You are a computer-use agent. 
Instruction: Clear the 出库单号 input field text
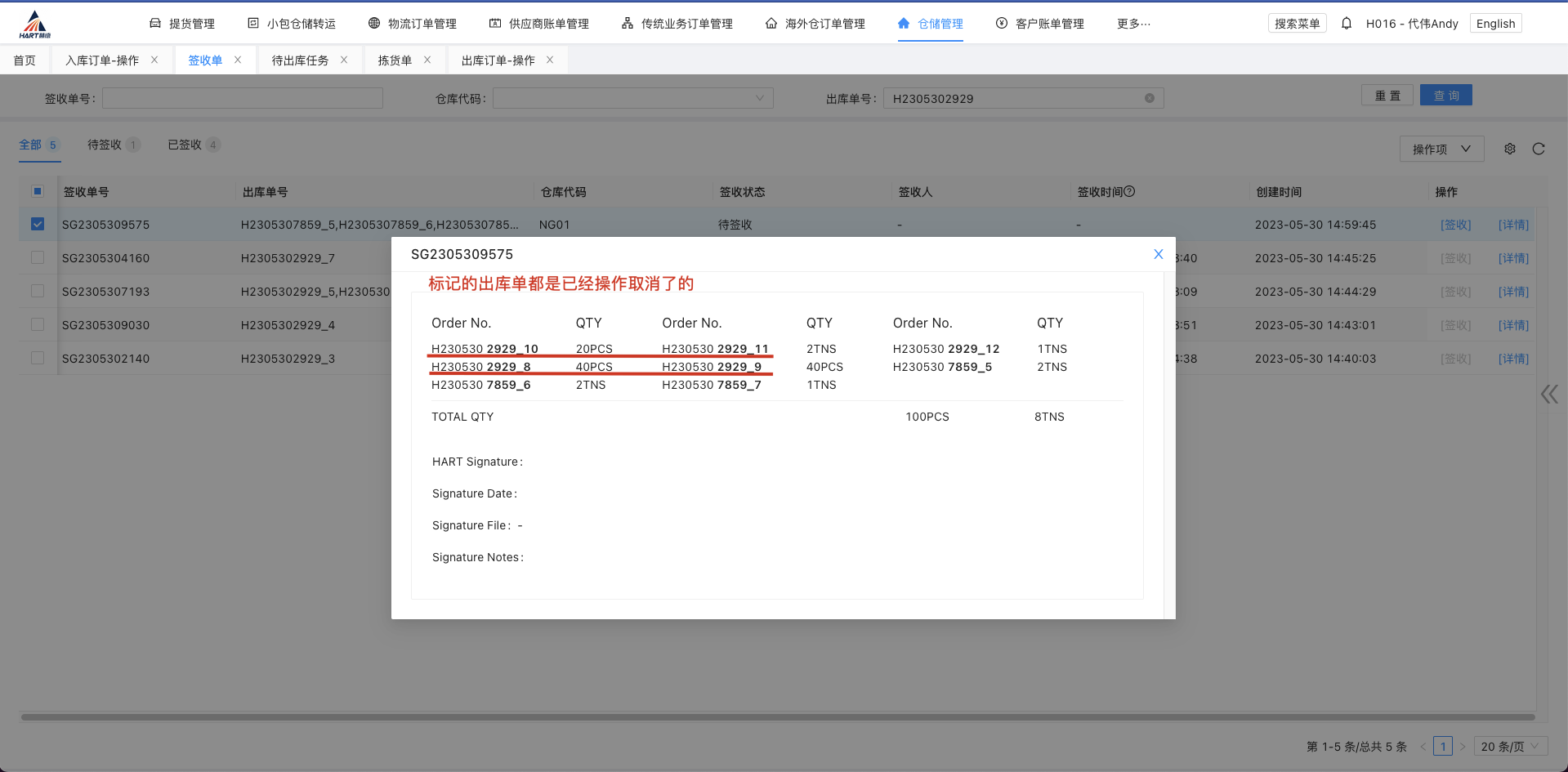pyautogui.click(x=1149, y=98)
